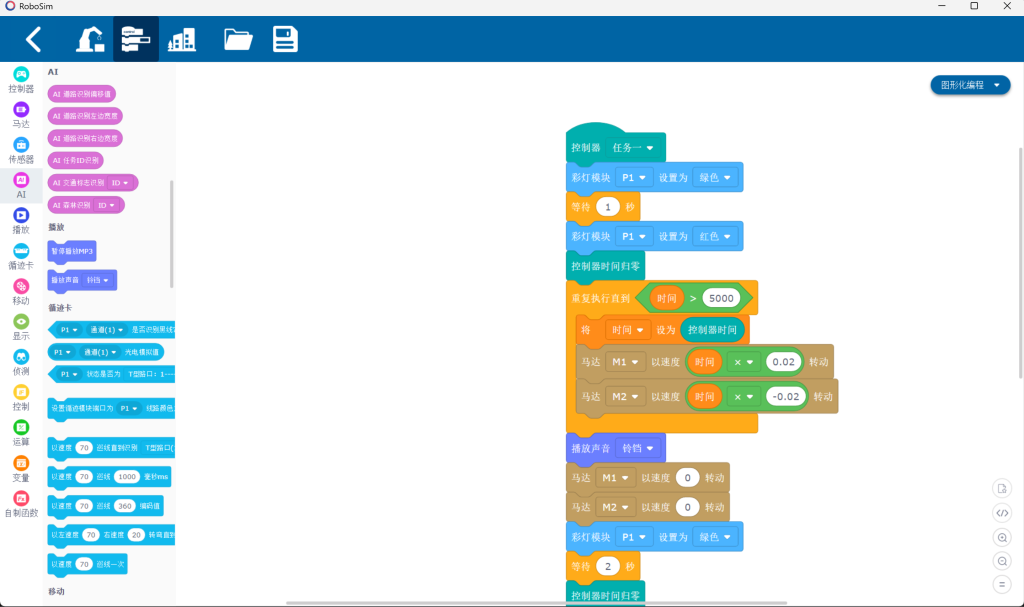Click the 1000 value in the 巡线 毫秒ms block
1024x607 pixels.
pos(127,477)
